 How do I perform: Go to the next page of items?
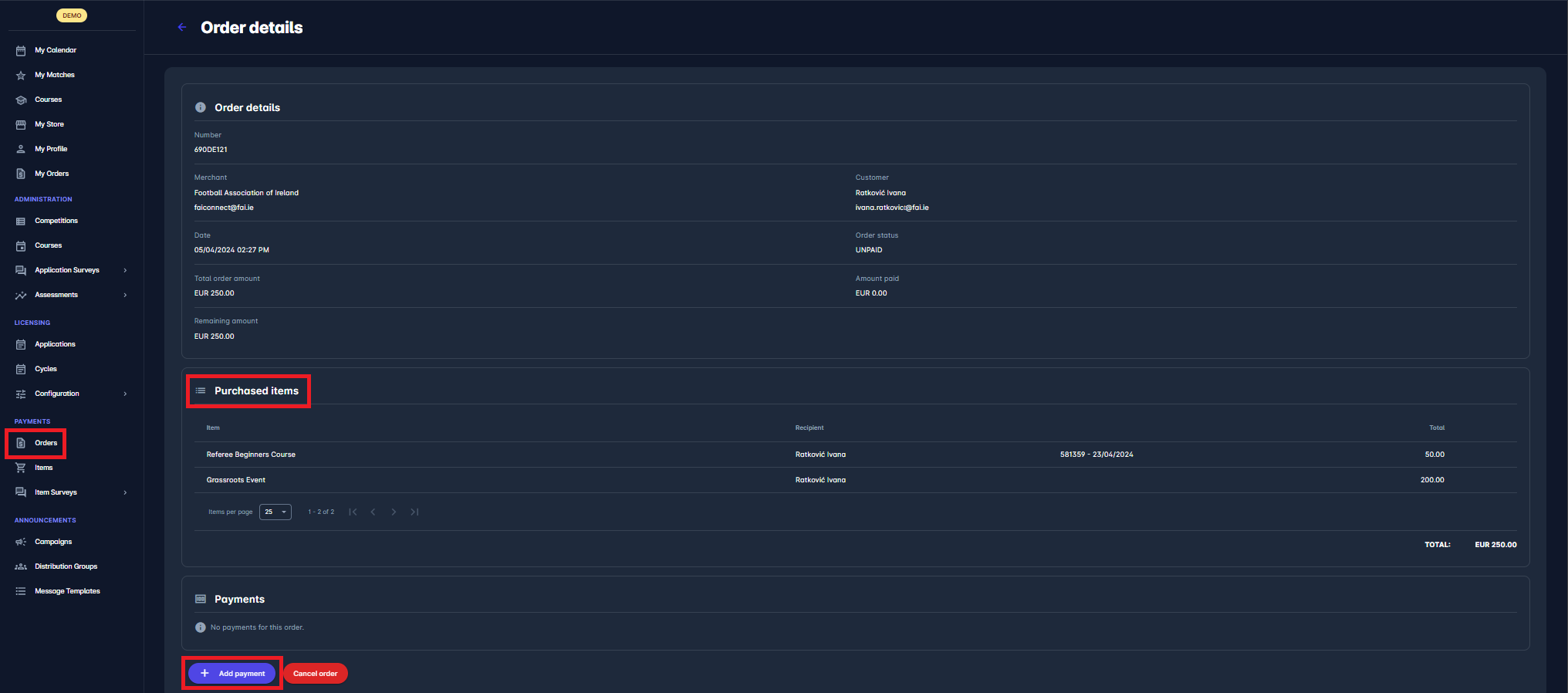(x=394, y=512)
